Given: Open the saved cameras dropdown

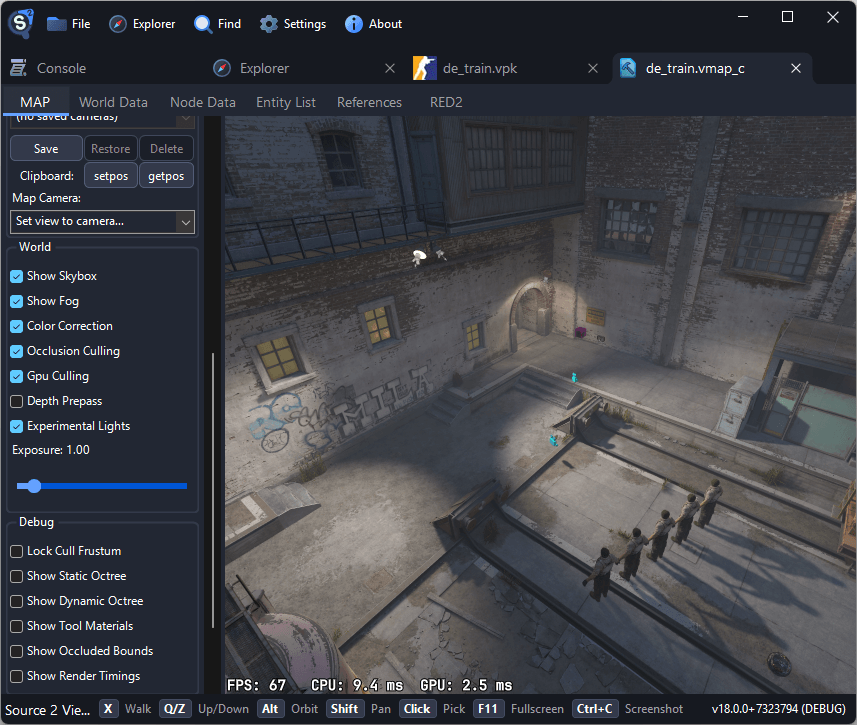Looking at the screenshot, I should click(184, 119).
